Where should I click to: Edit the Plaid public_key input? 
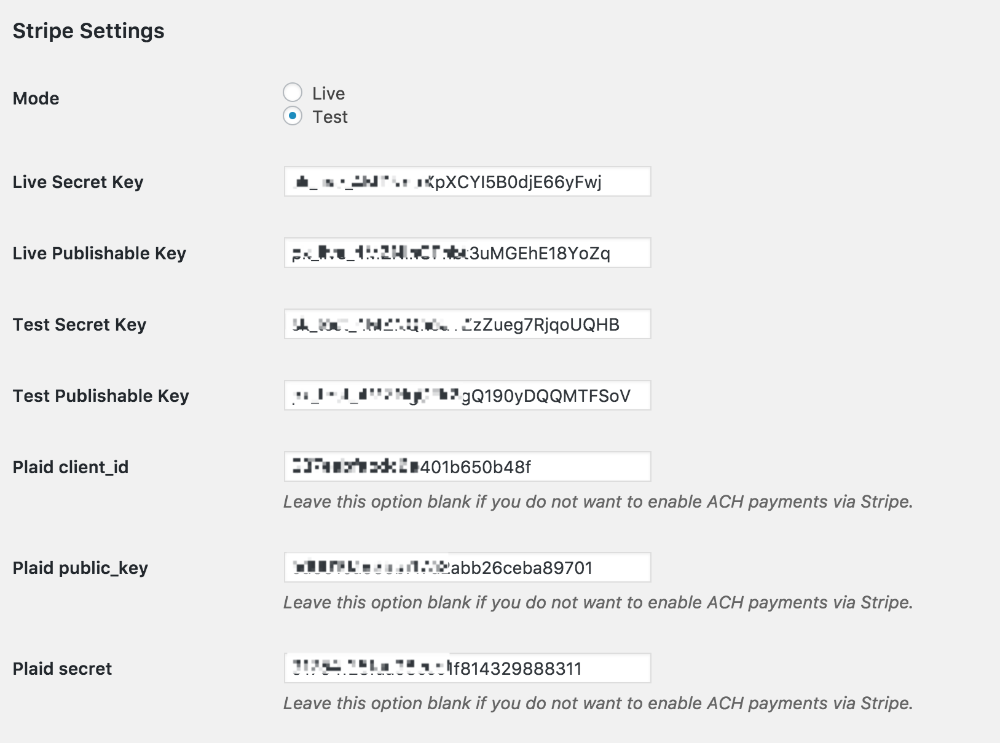[x=467, y=568]
